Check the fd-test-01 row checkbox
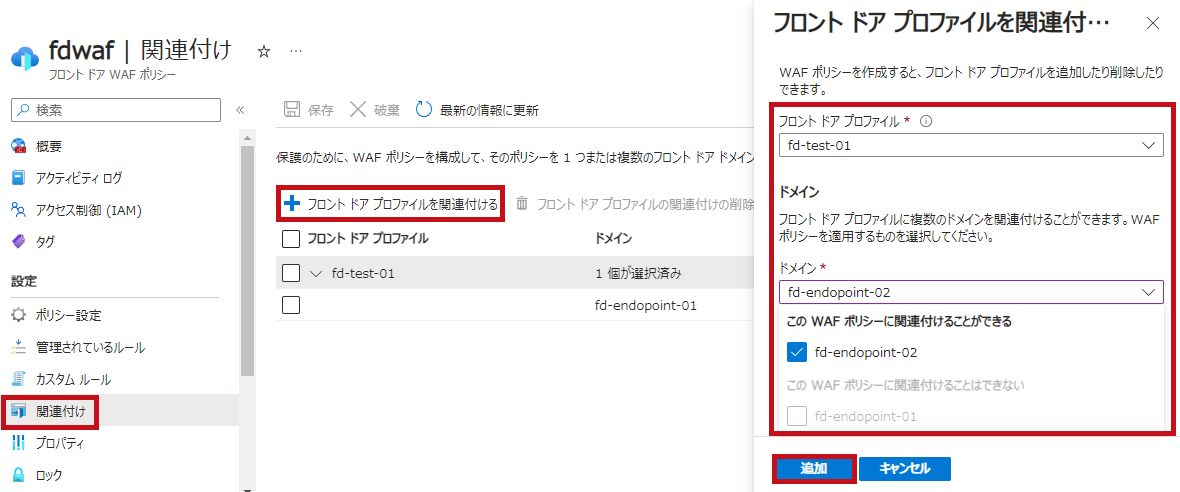This screenshot has width=1180, height=492. 290,273
